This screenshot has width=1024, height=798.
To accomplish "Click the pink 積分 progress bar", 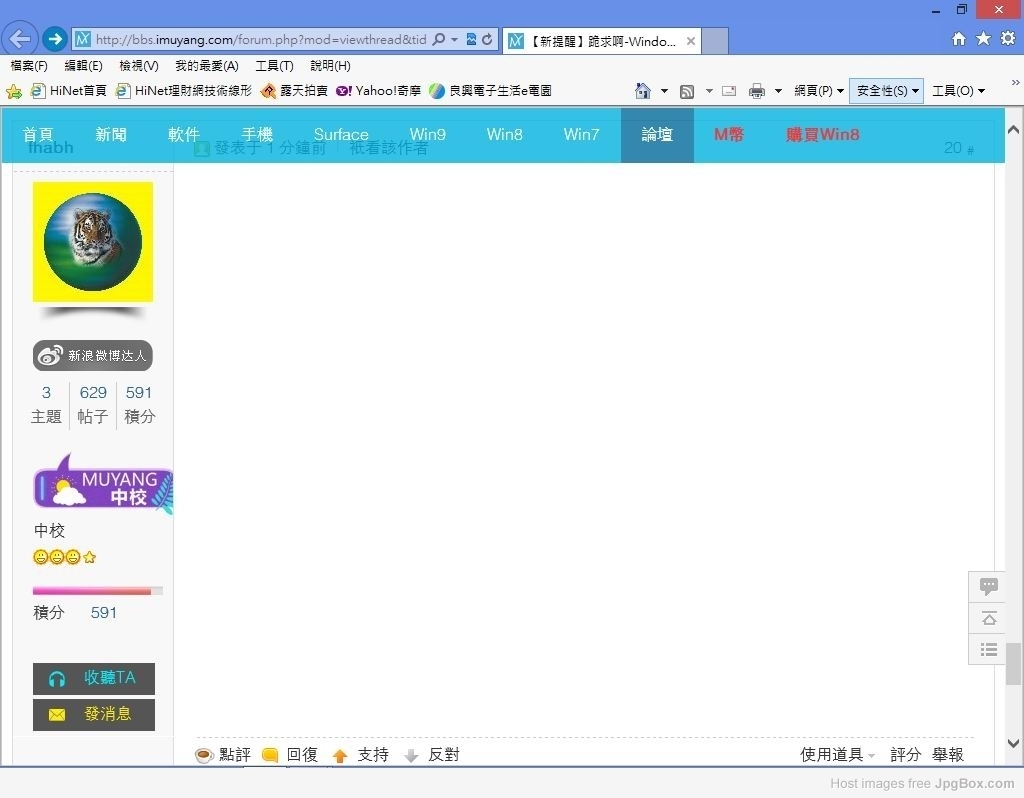I will click(97, 591).
